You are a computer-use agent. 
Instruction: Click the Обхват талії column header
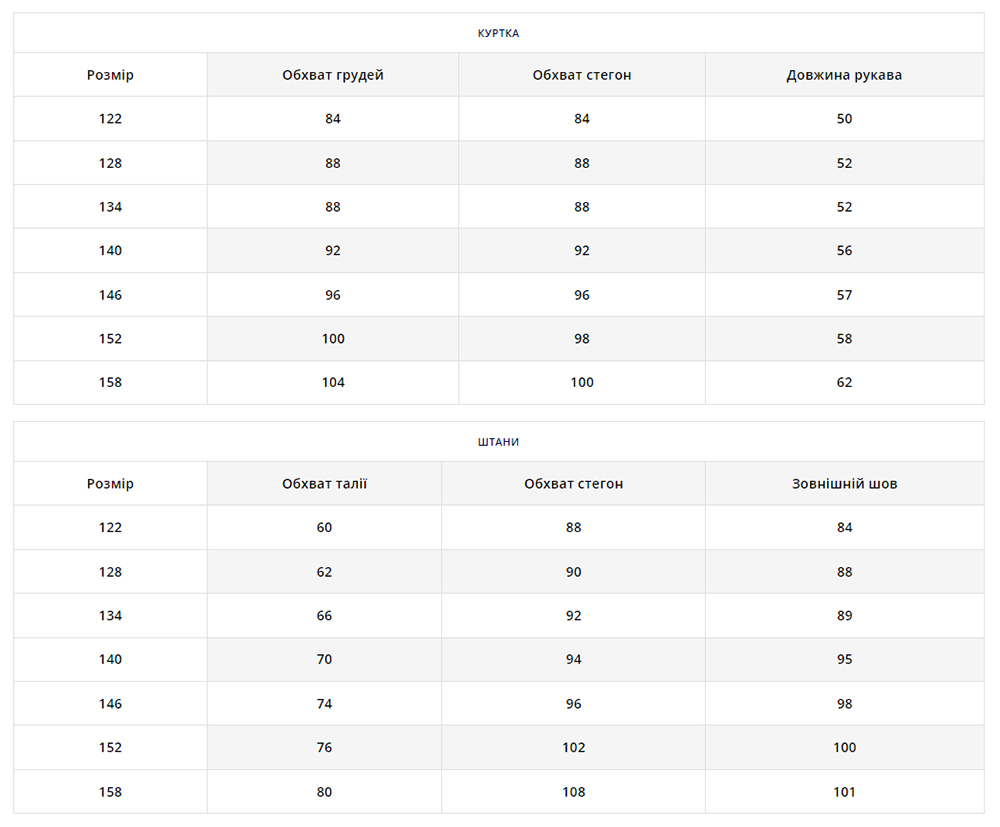point(324,484)
